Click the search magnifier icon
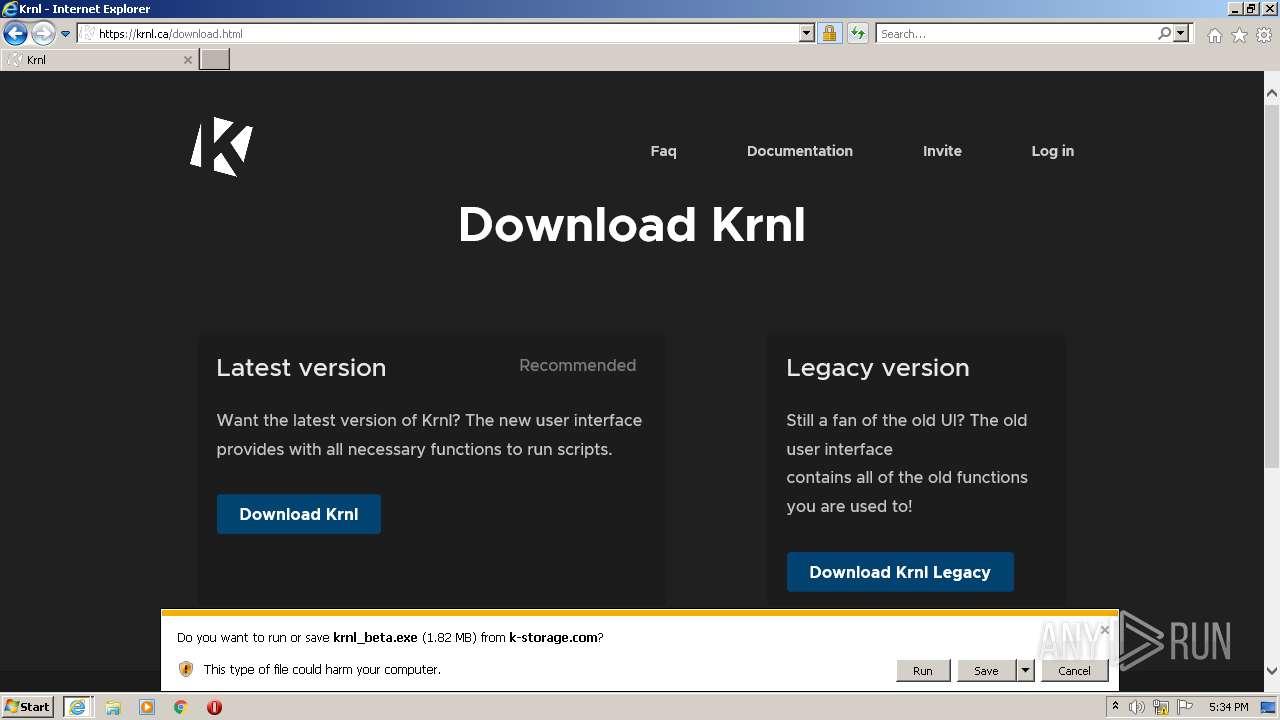This screenshot has height=720, width=1280. tap(1164, 34)
